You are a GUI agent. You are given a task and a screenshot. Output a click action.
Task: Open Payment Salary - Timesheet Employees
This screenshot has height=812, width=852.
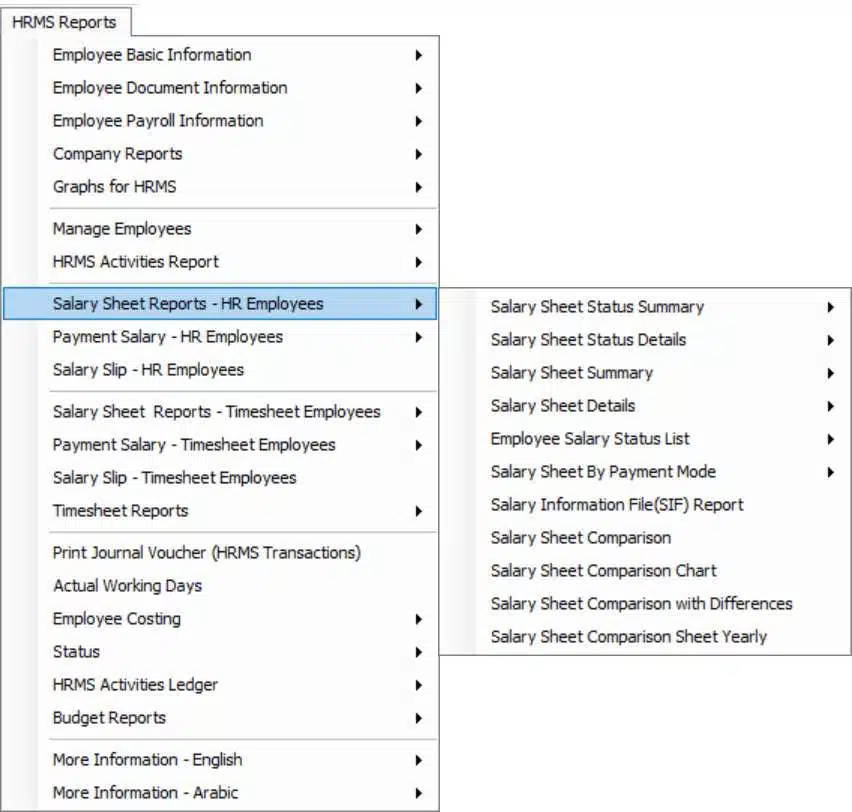coord(220,445)
